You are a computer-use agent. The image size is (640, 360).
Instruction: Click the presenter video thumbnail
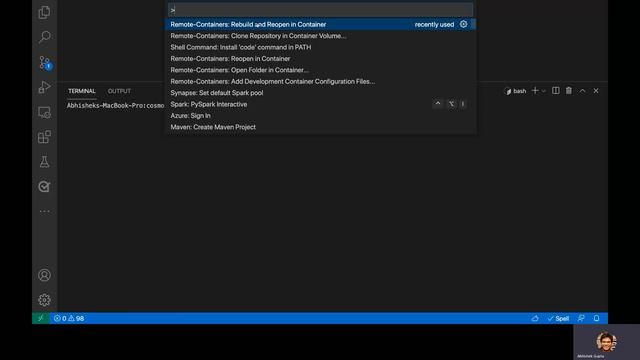pos(607,342)
